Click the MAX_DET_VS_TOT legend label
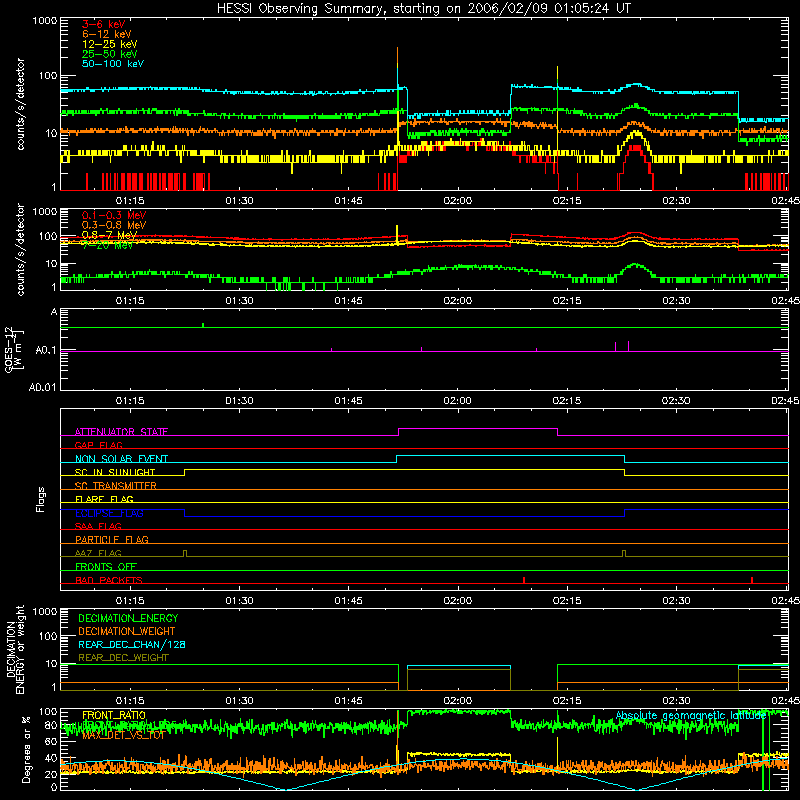 click(x=123, y=735)
